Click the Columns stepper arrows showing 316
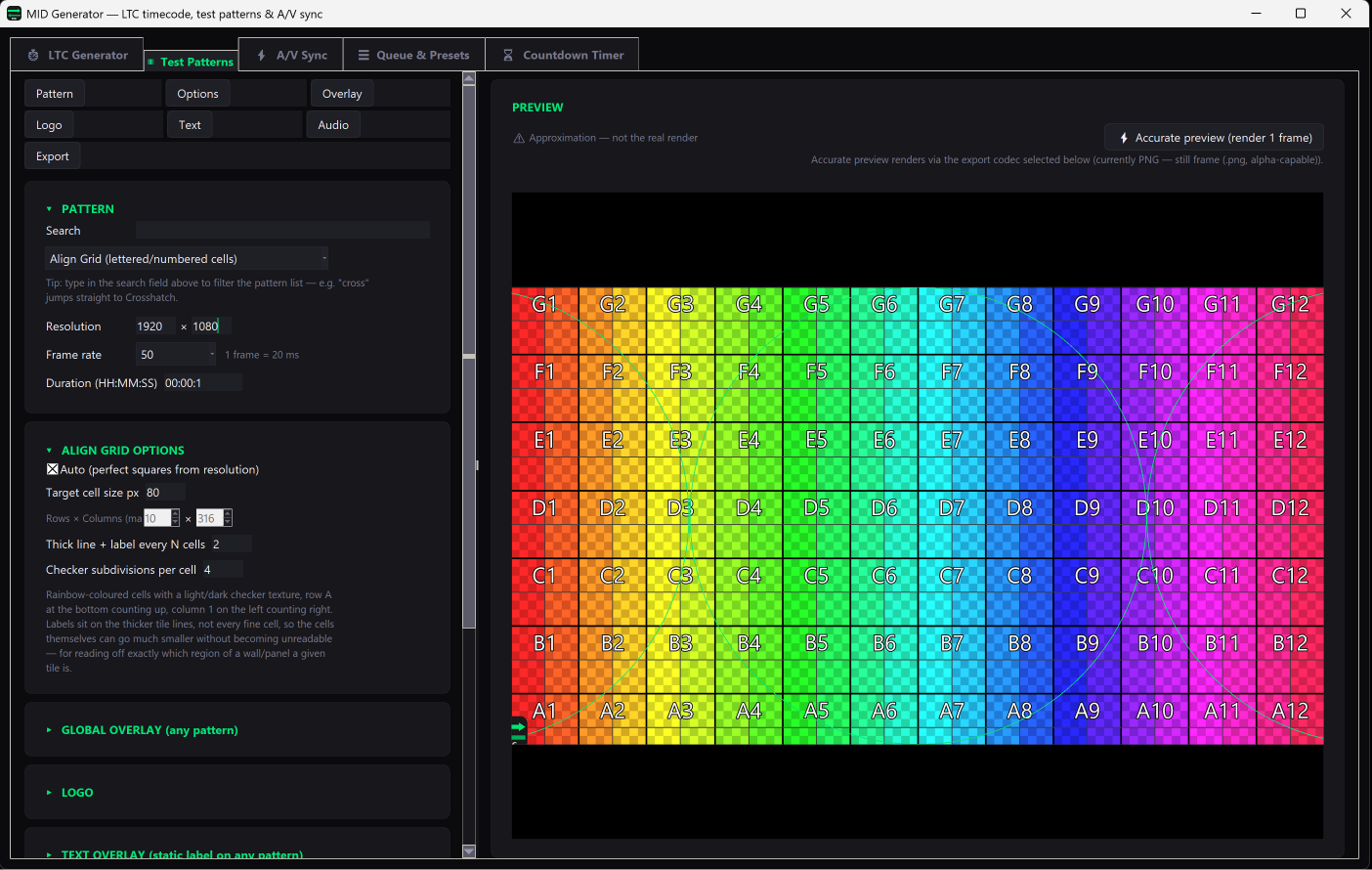This screenshot has width=1372, height=870. pos(228,518)
